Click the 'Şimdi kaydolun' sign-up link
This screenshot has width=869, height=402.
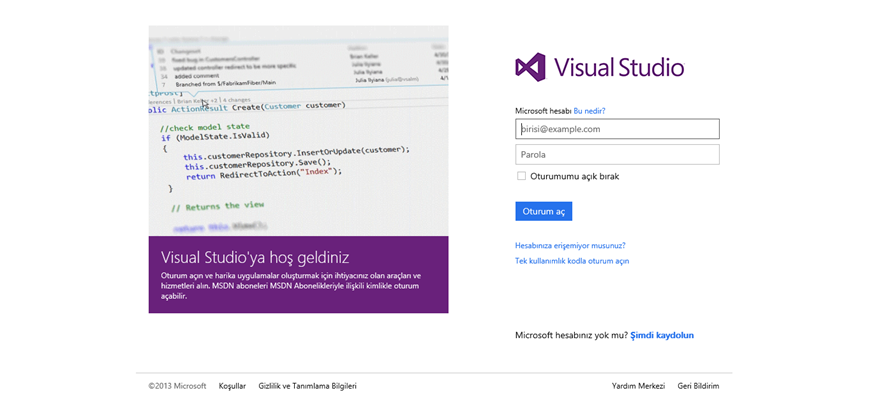click(x=662, y=335)
